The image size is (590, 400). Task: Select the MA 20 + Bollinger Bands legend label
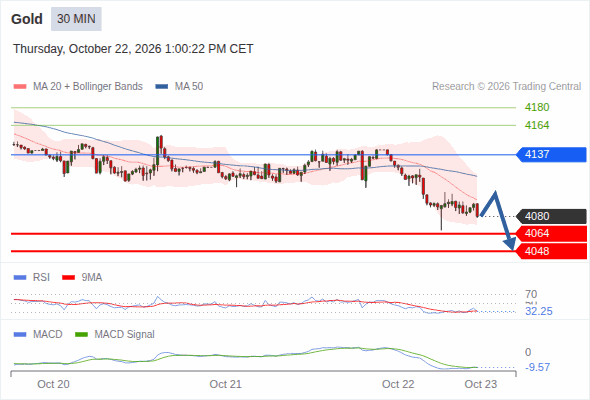pyautogui.click(x=88, y=87)
